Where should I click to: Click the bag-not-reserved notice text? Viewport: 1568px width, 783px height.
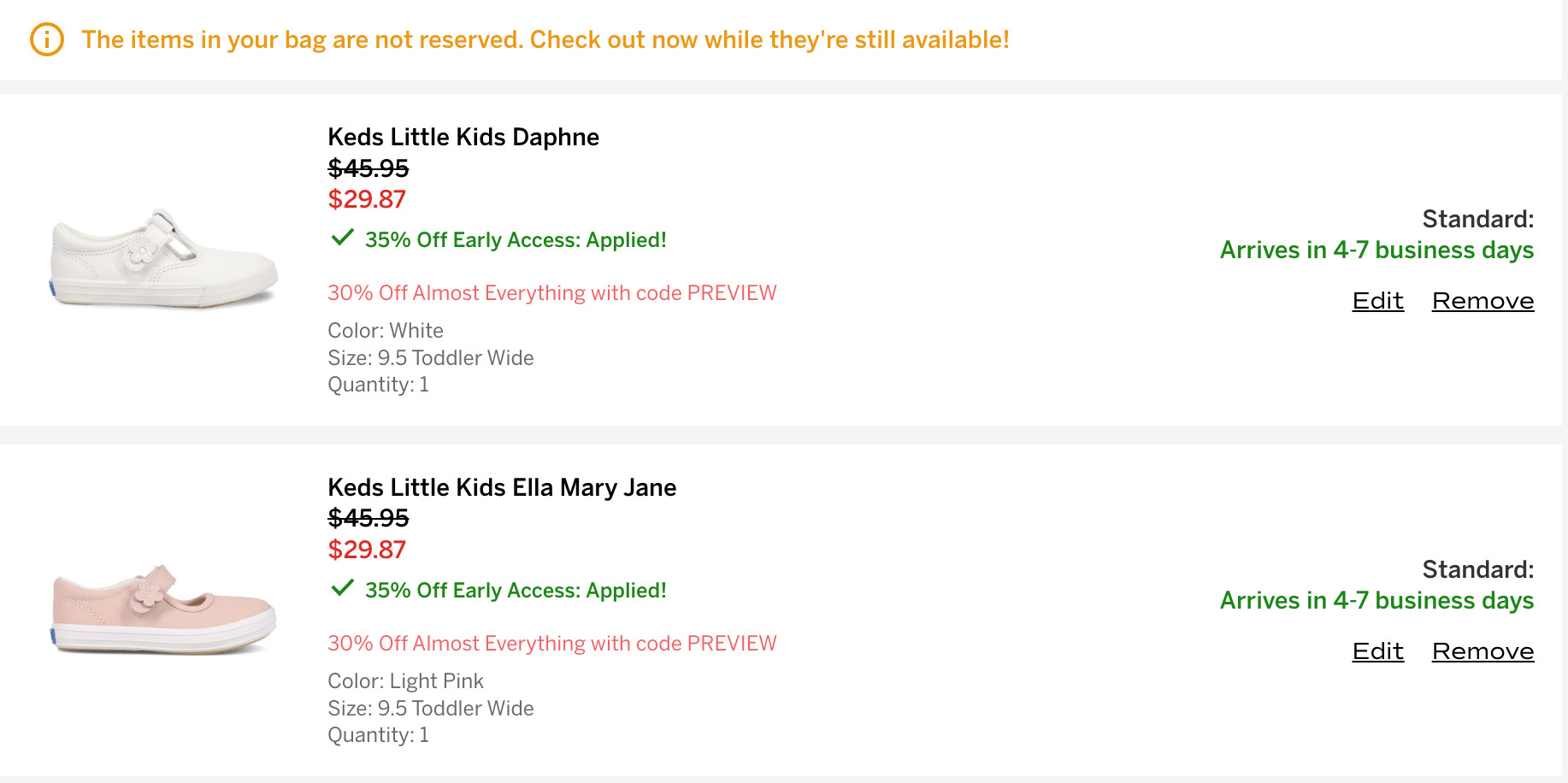pyautogui.click(x=545, y=39)
